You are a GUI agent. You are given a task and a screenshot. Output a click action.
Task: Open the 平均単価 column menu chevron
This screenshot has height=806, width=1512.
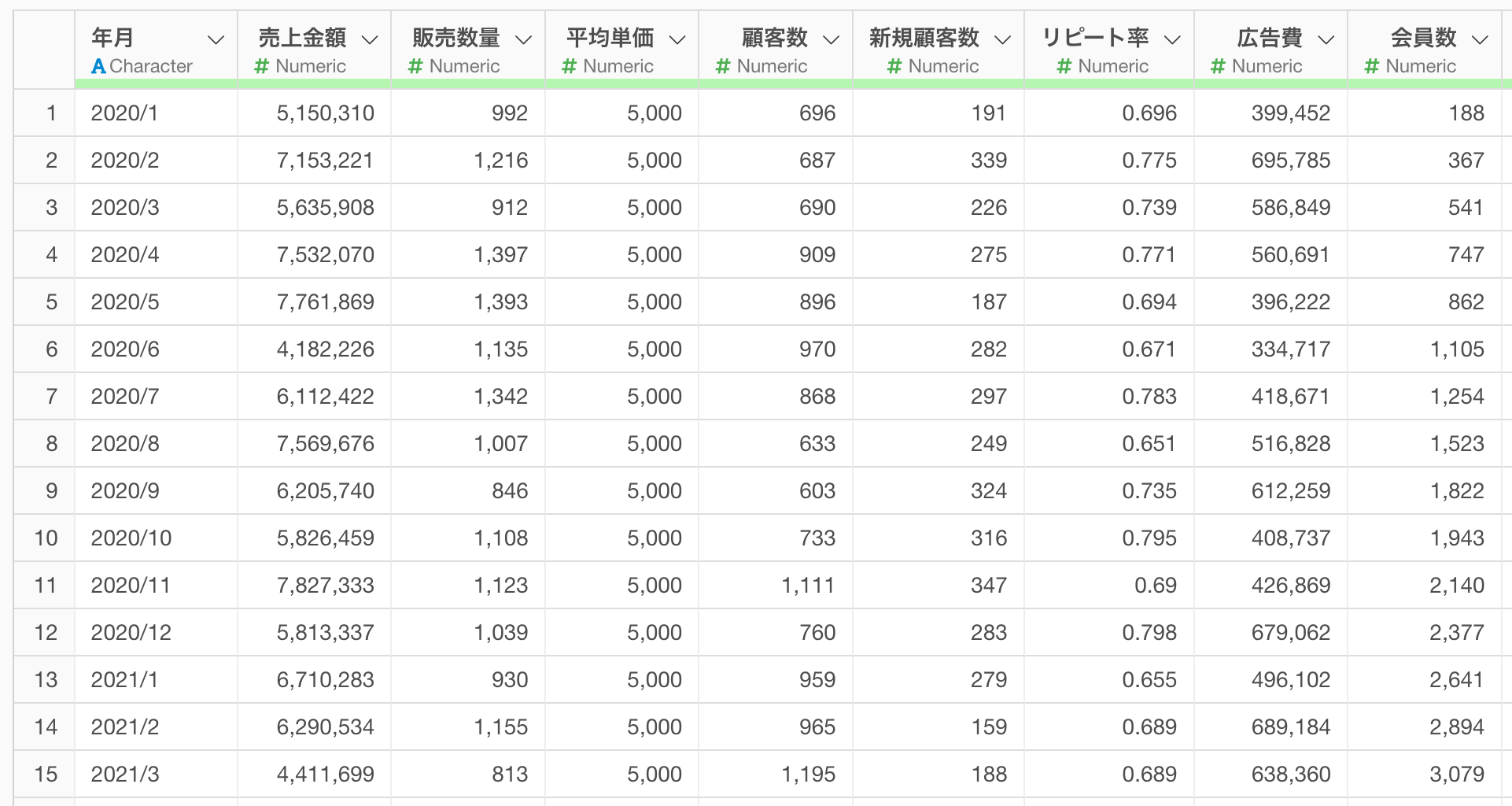coord(677,39)
